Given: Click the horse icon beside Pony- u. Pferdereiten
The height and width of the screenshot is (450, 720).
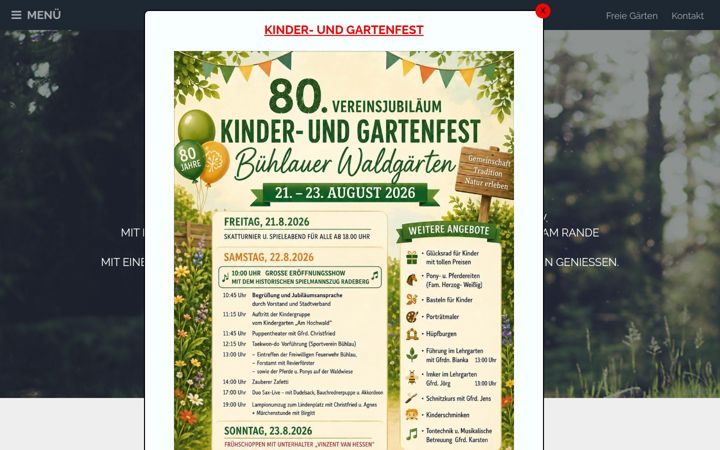Looking at the screenshot, I should click(x=411, y=279).
